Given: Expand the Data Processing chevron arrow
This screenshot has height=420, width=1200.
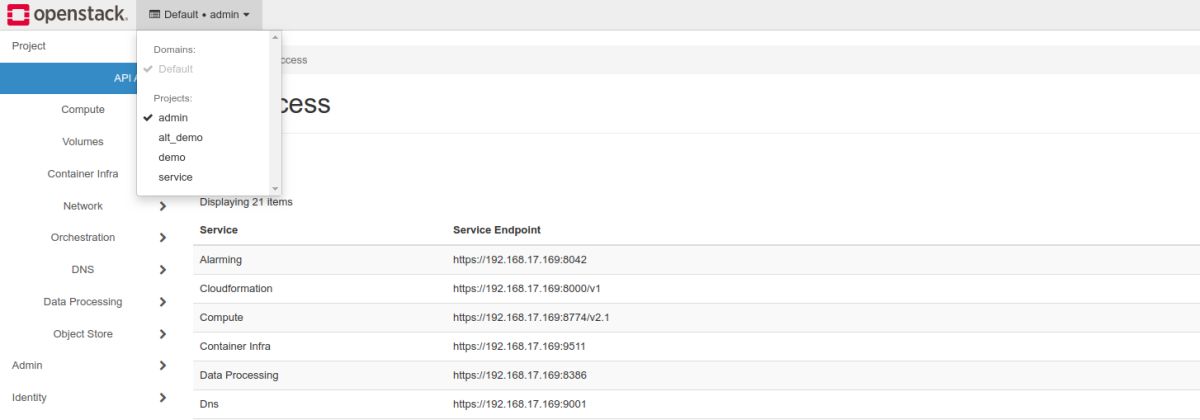Looking at the screenshot, I should point(163,302).
